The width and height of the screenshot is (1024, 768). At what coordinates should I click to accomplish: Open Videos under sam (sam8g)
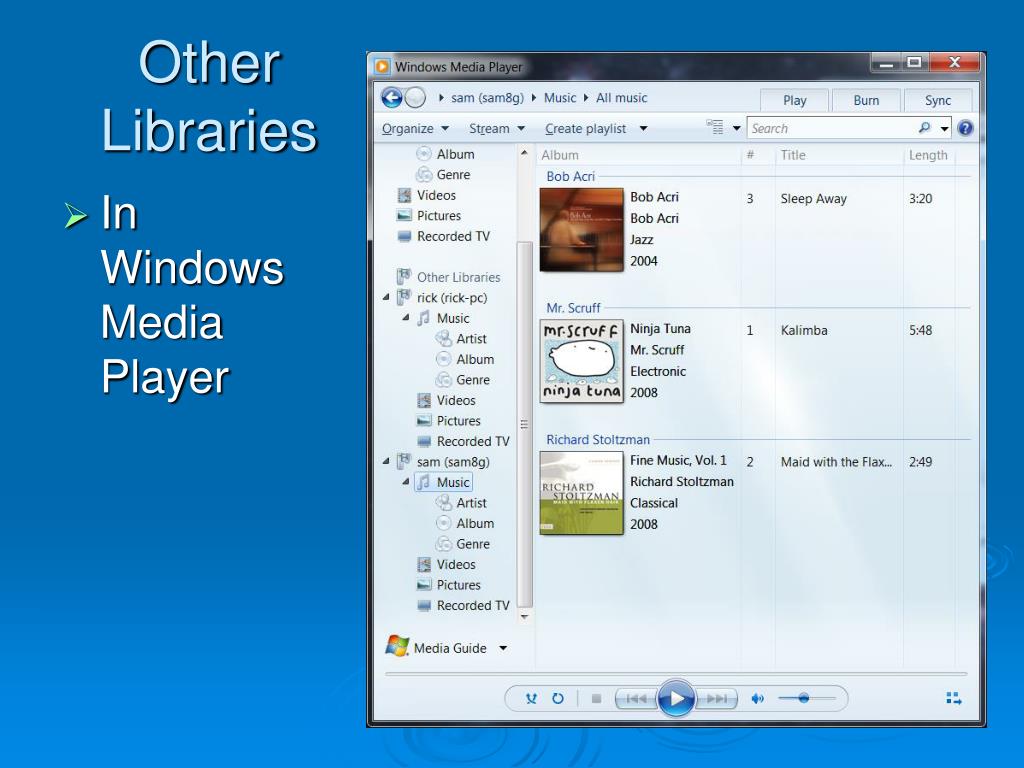(446, 564)
